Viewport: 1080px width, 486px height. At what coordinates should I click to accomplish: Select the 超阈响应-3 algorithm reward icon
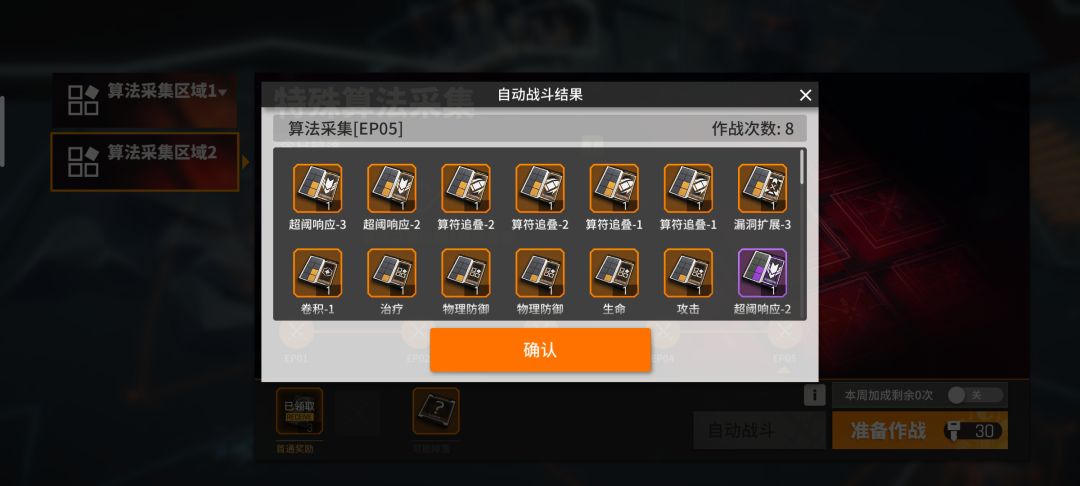coord(318,188)
